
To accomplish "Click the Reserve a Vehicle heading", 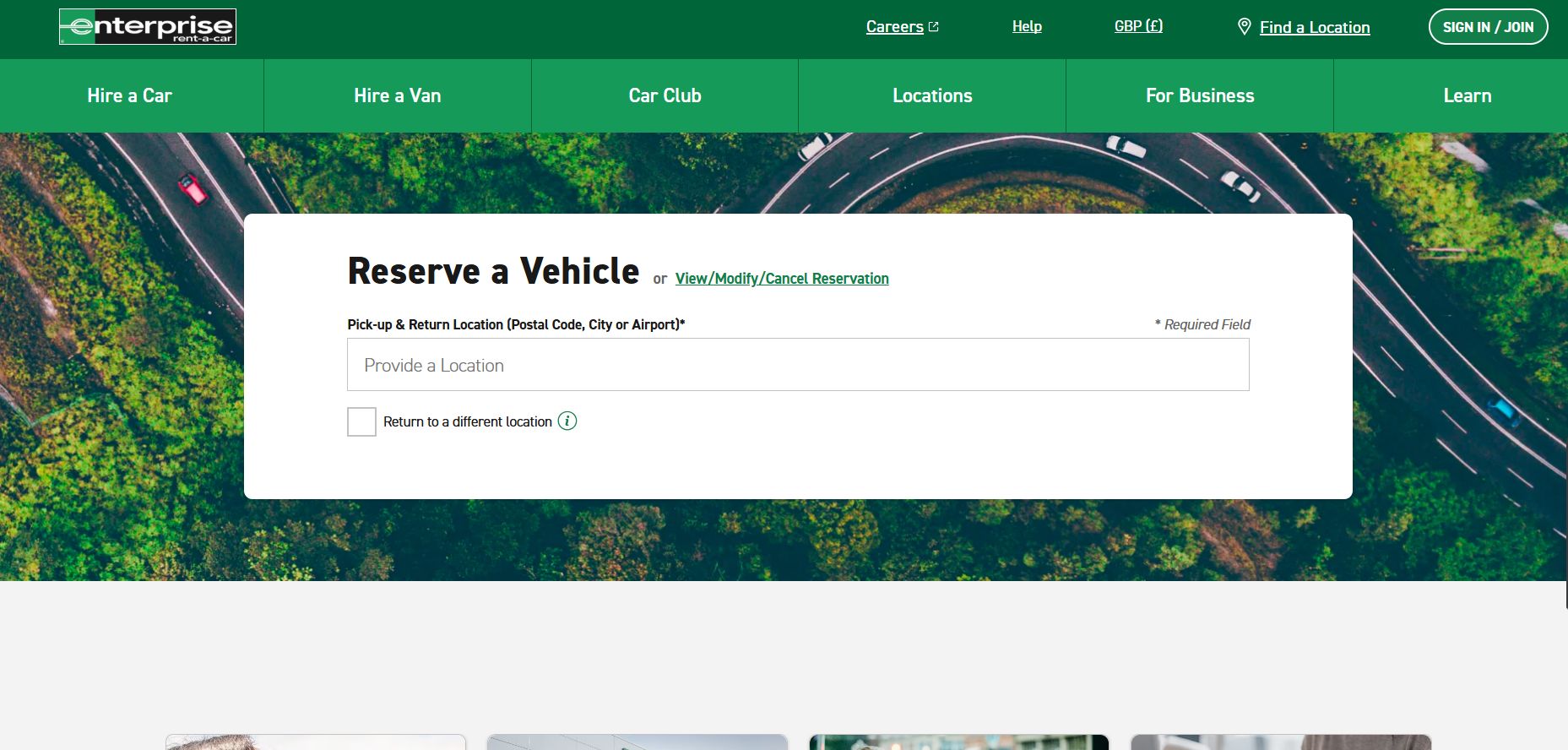I will pos(493,271).
